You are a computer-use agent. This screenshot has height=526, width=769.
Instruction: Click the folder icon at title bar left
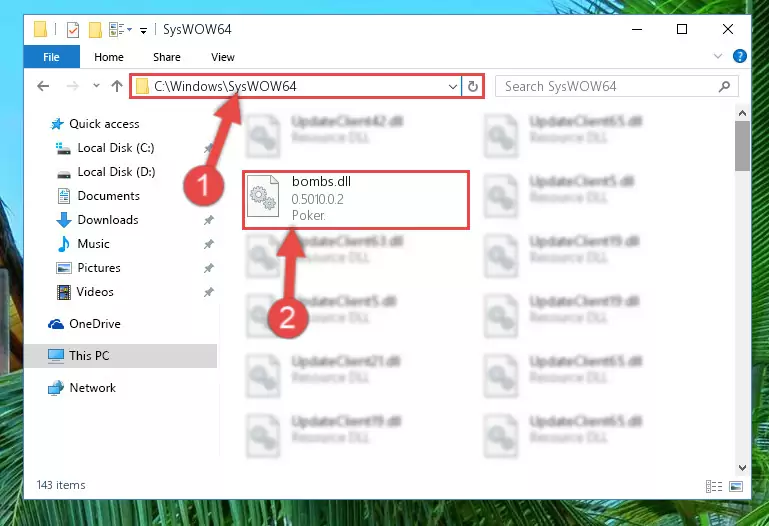(x=41, y=29)
